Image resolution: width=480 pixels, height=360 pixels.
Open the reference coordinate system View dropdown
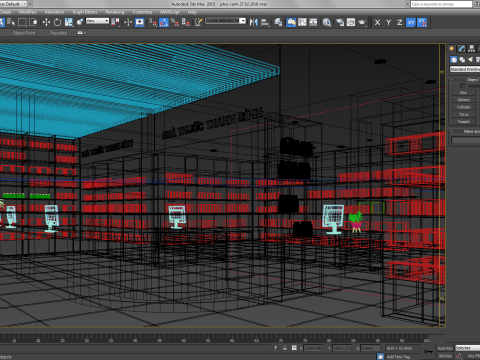click(x=97, y=21)
